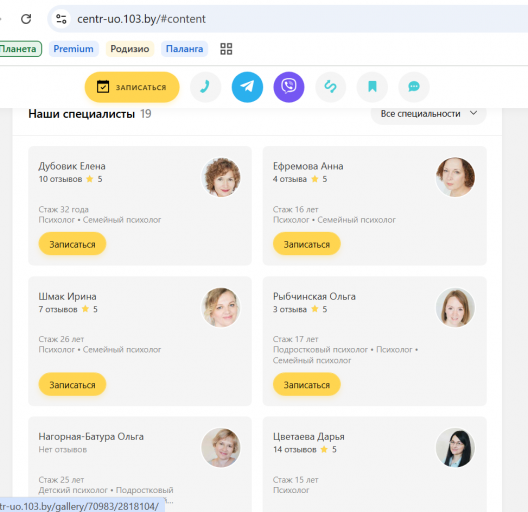The height and width of the screenshot is (512, 528).
Task: Click the phone call icon
Action: tap(205, 87)
